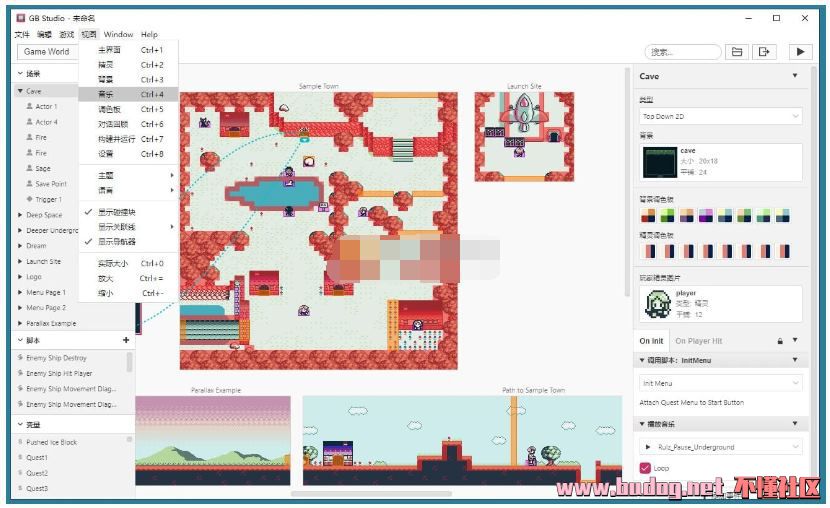Select the first background palette swatch
This screenshot has height=508, width=830.
[646, 215]
